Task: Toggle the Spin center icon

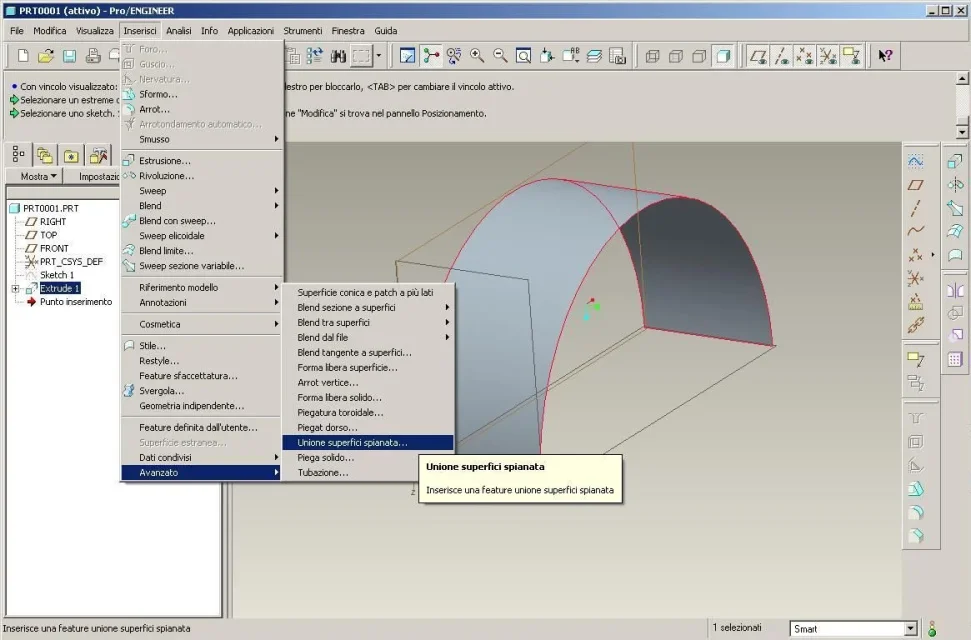Action: click(x=431, y=56)
